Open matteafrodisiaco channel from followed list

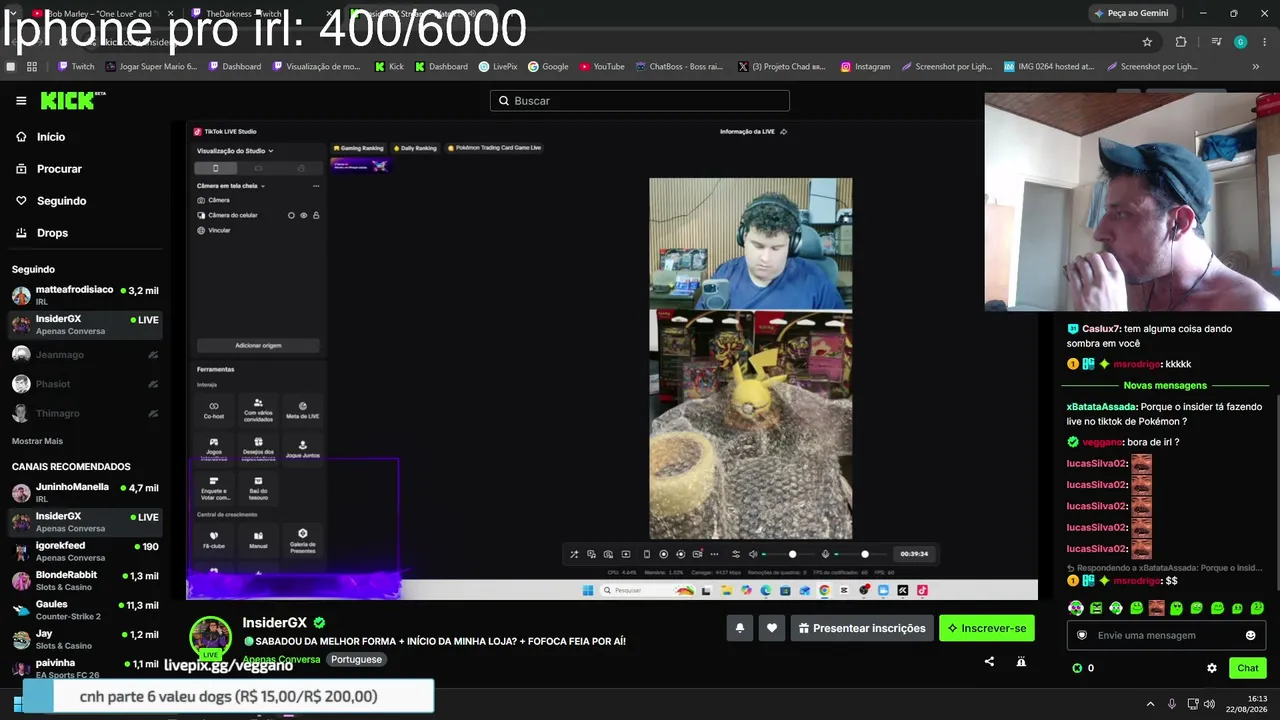tap(85, 295)
